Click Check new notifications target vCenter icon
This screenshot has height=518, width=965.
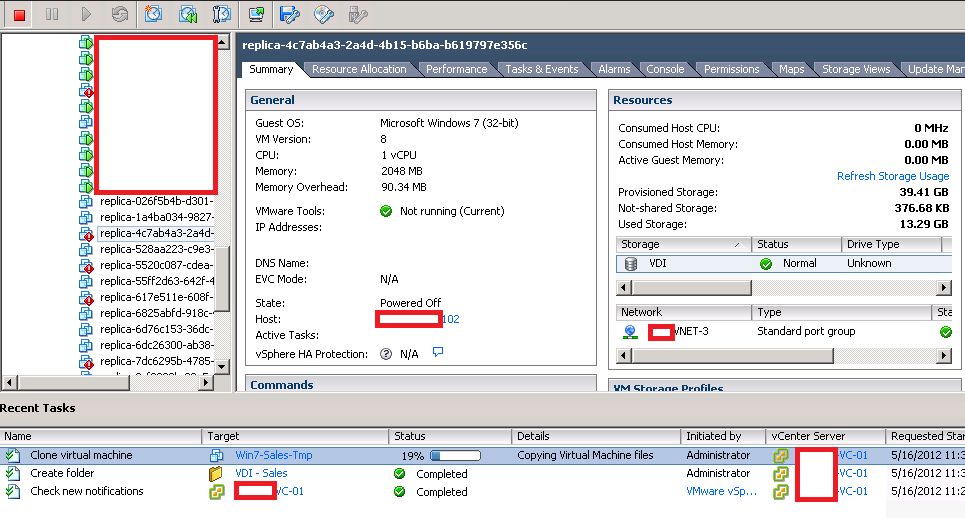pos(217,492)
